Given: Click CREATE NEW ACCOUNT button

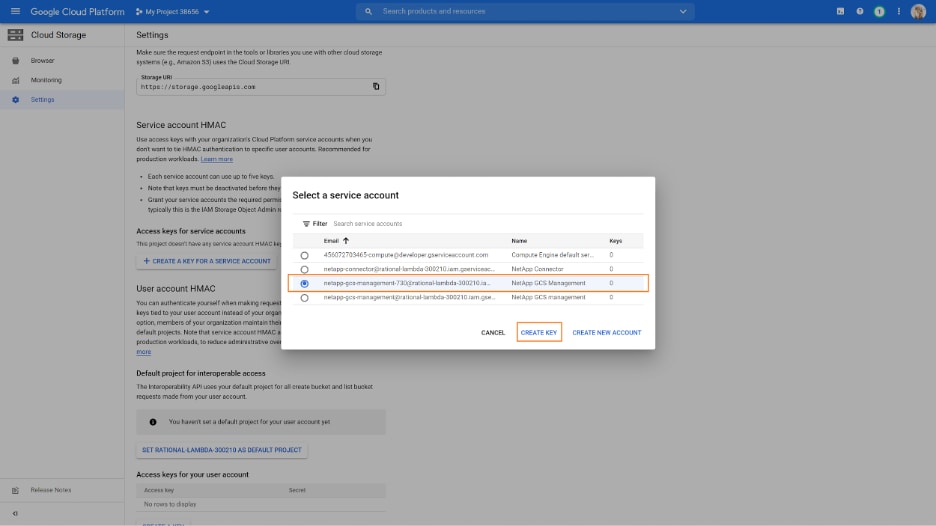Looking at the screenshot, I should point(606,332).
